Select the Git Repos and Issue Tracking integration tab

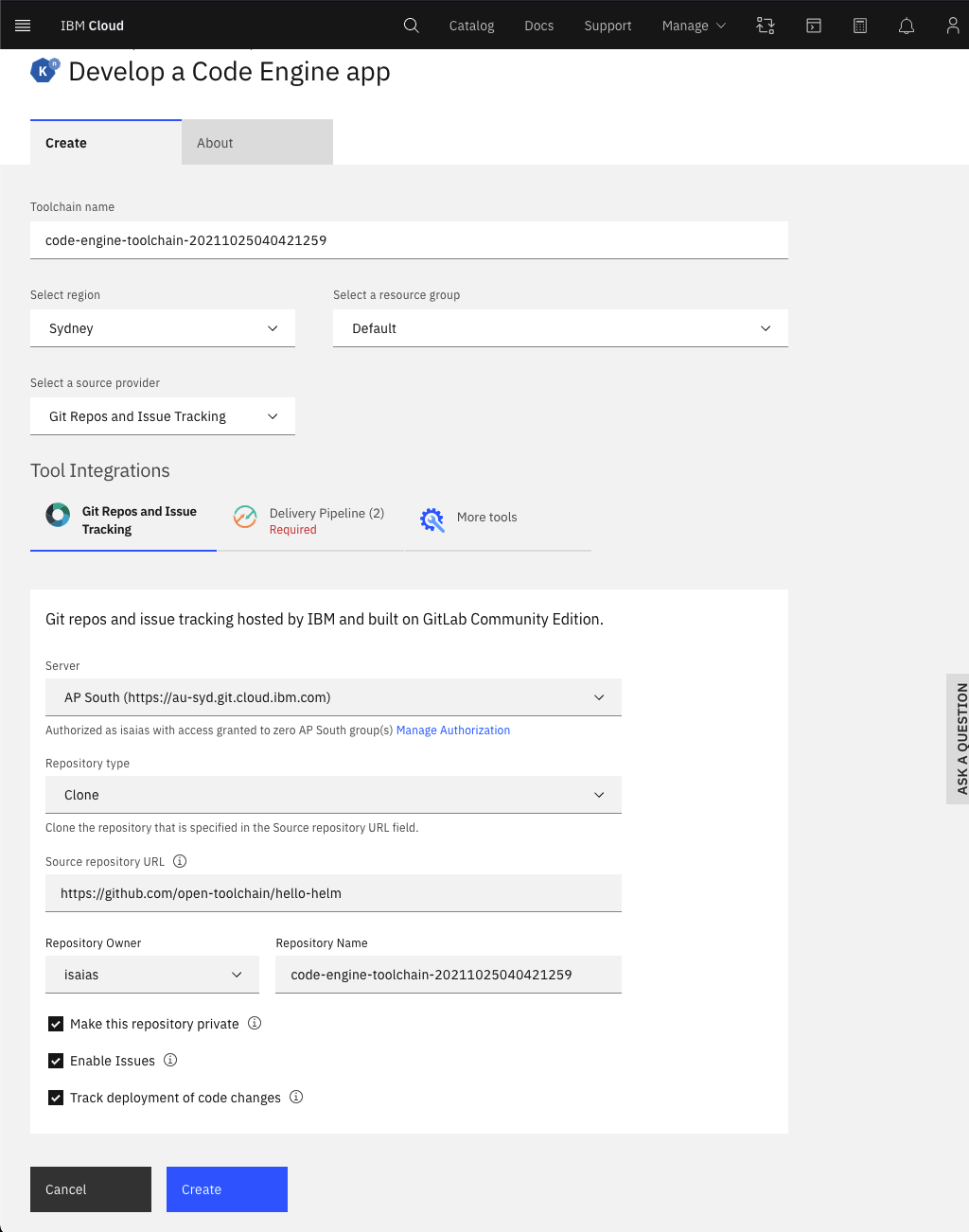click(123, 520)
